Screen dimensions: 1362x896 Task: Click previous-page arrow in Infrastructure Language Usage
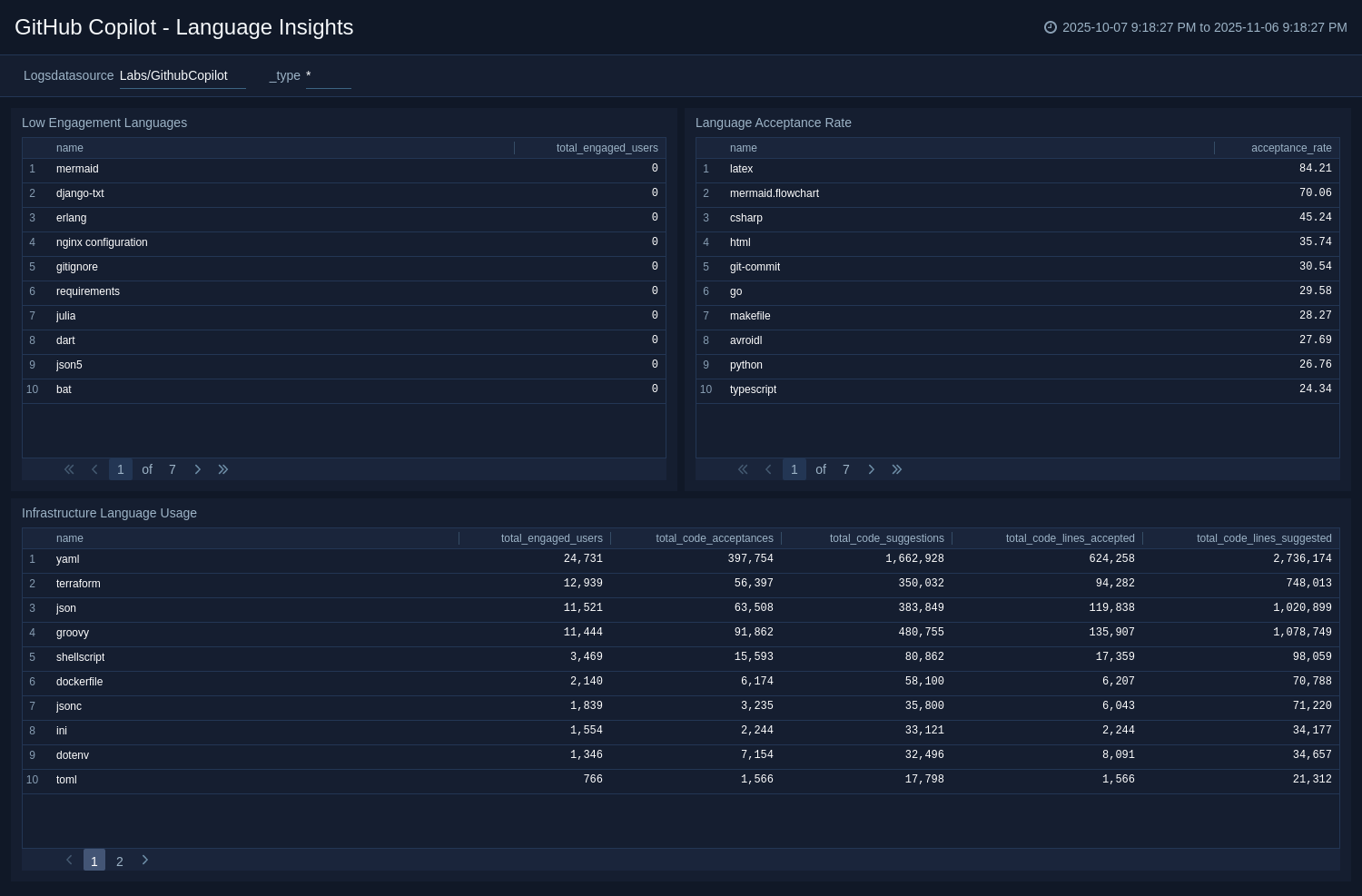(x=69, y=860)
